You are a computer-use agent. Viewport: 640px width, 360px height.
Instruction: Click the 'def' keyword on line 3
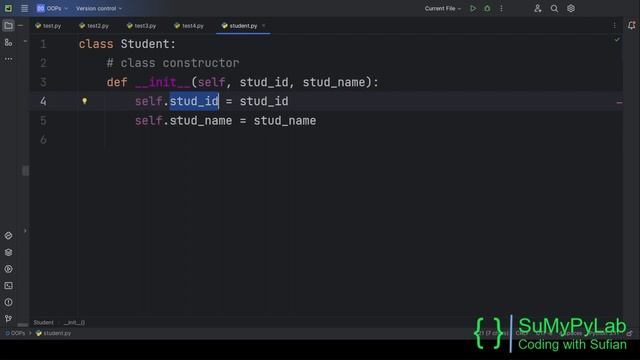(x=117, y=82)
